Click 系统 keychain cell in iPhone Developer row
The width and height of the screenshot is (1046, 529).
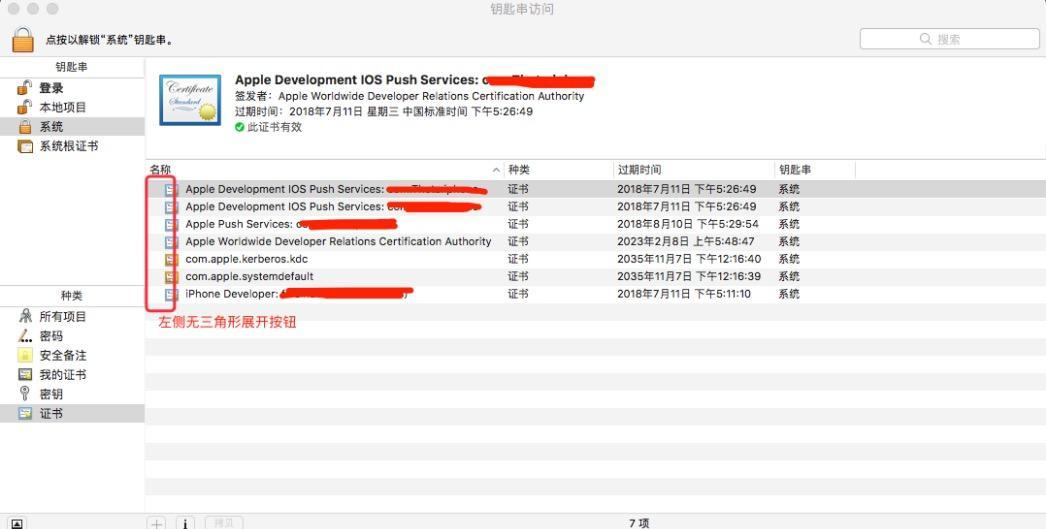coord(789,294)
